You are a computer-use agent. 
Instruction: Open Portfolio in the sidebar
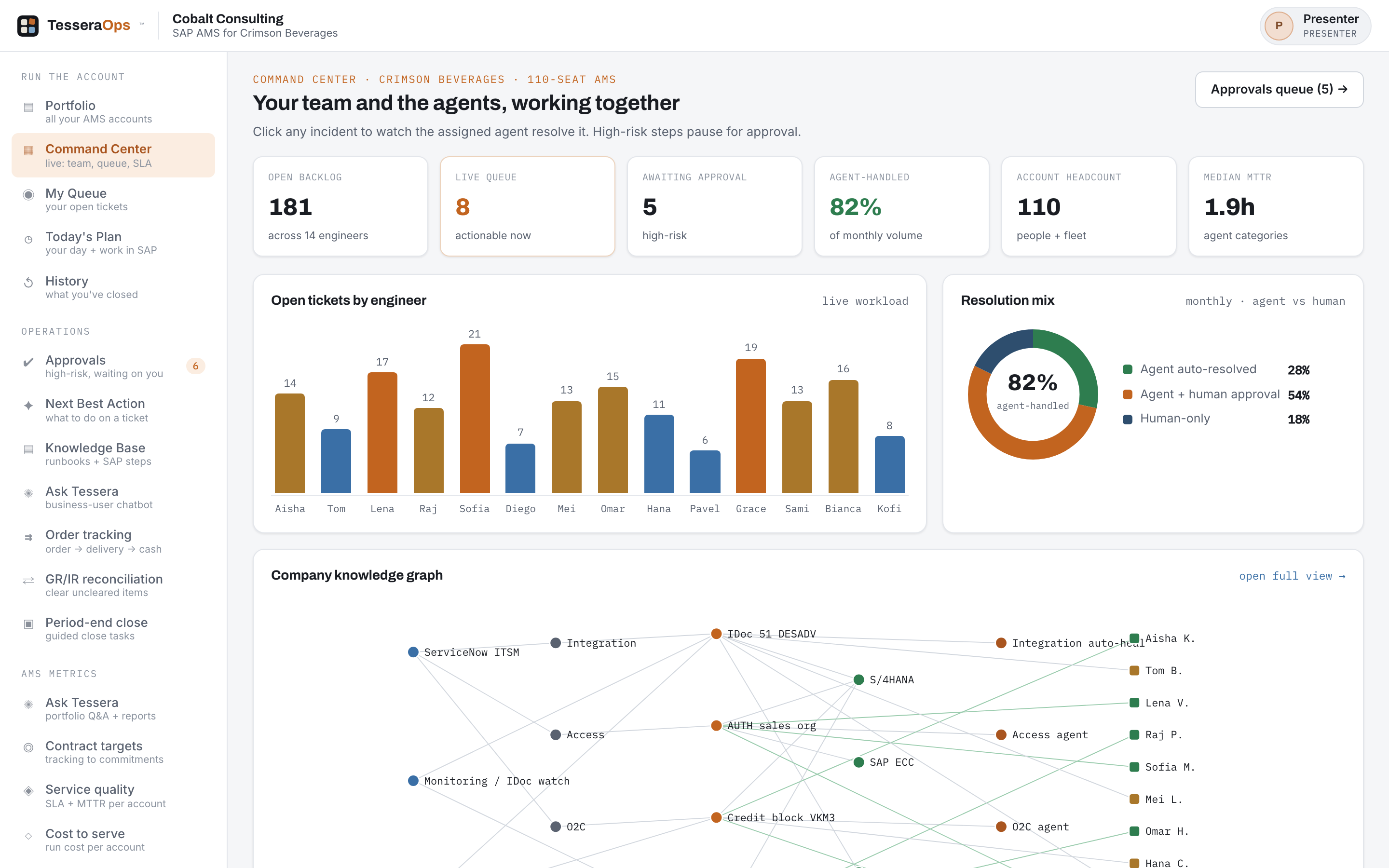point(113,111)
